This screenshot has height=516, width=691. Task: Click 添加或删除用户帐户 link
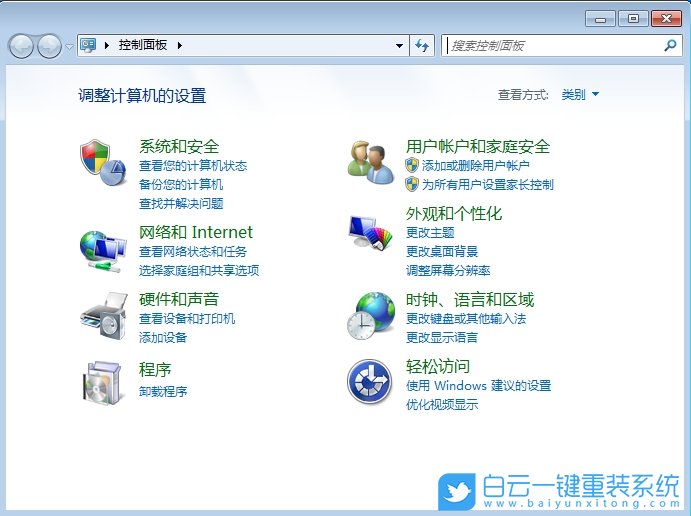[476, 166]
